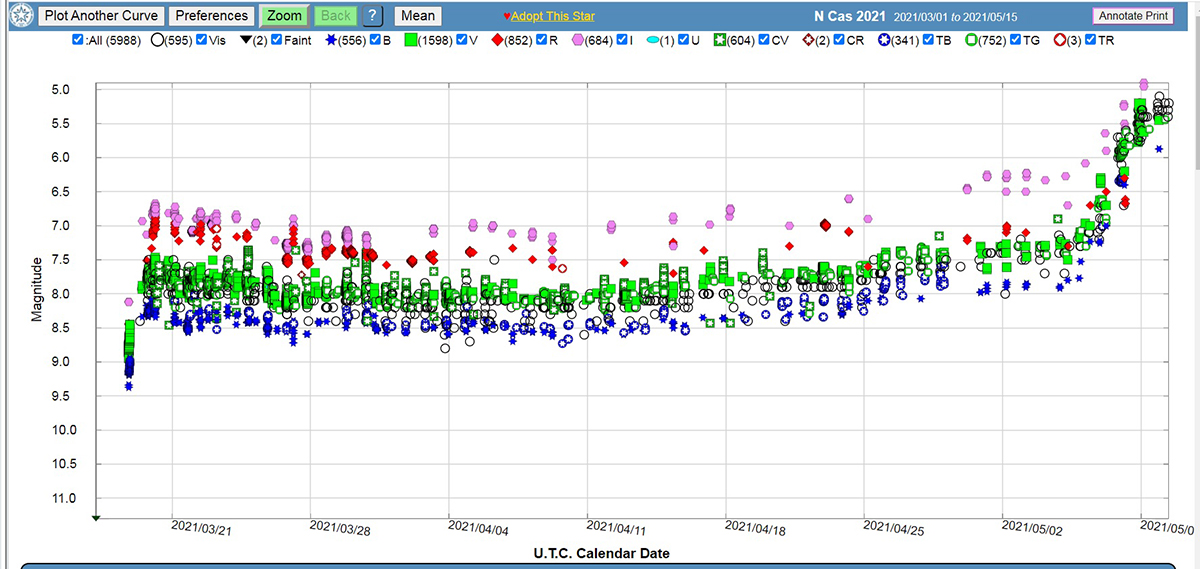Toggle the Faint observations checkbox
Image resolution: width=1200 pixels, height=569 pixels.
277,41
